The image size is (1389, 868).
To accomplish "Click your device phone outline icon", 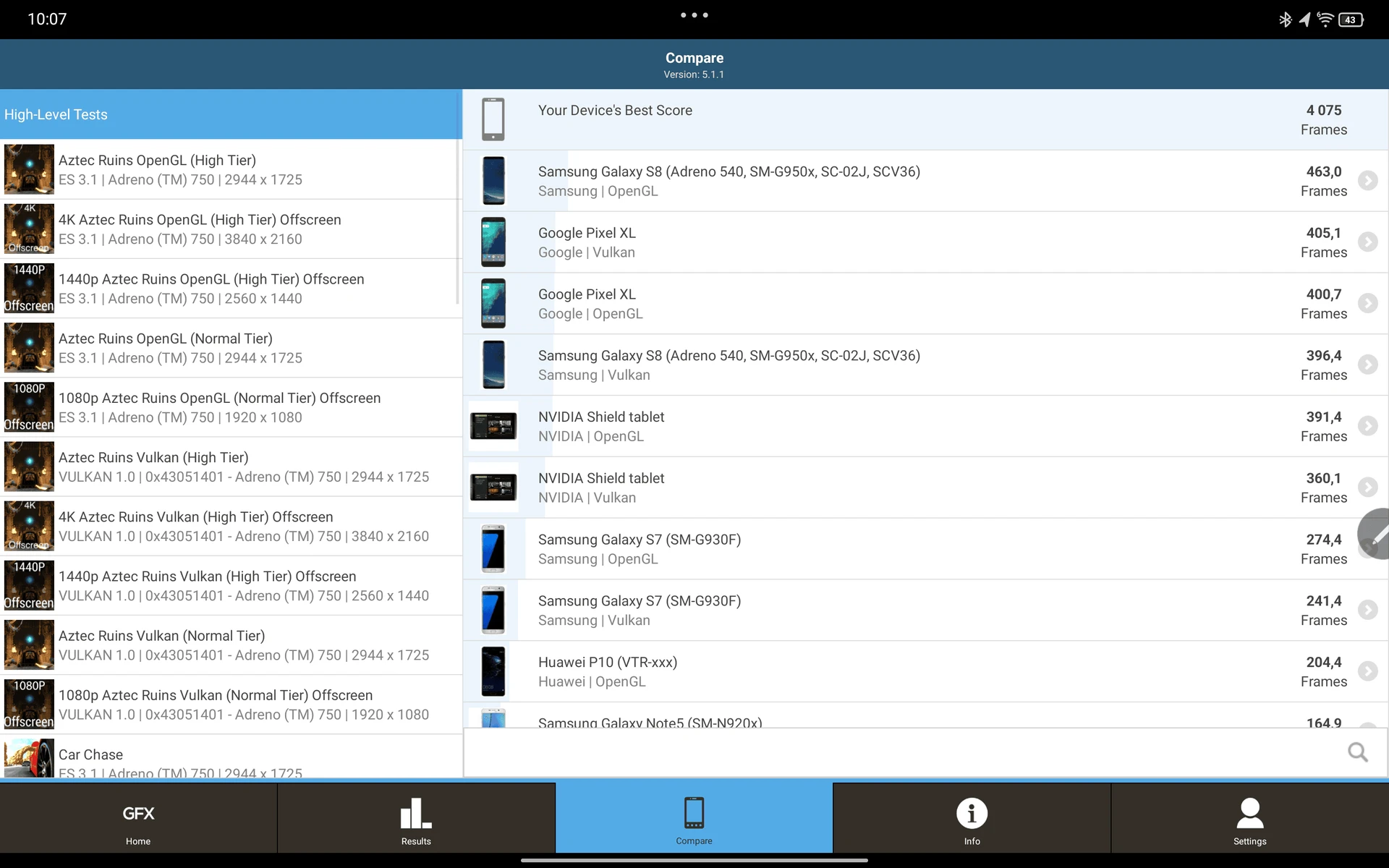I will click(493, 119).
